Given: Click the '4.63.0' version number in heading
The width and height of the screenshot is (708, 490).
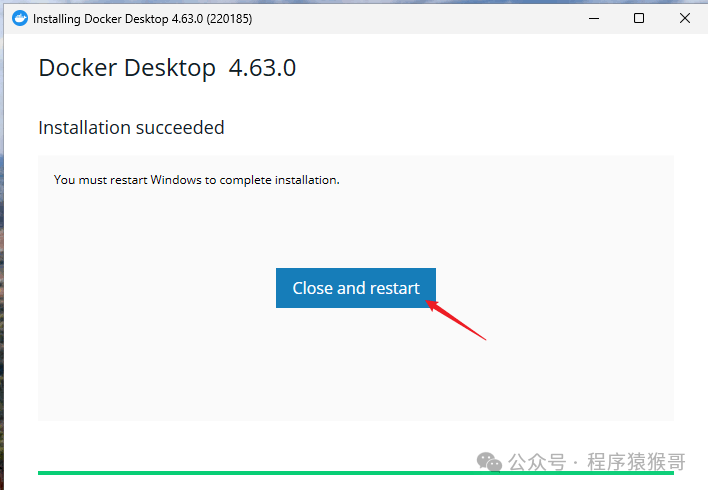Looking at the screenshot, I should point(262,68).
